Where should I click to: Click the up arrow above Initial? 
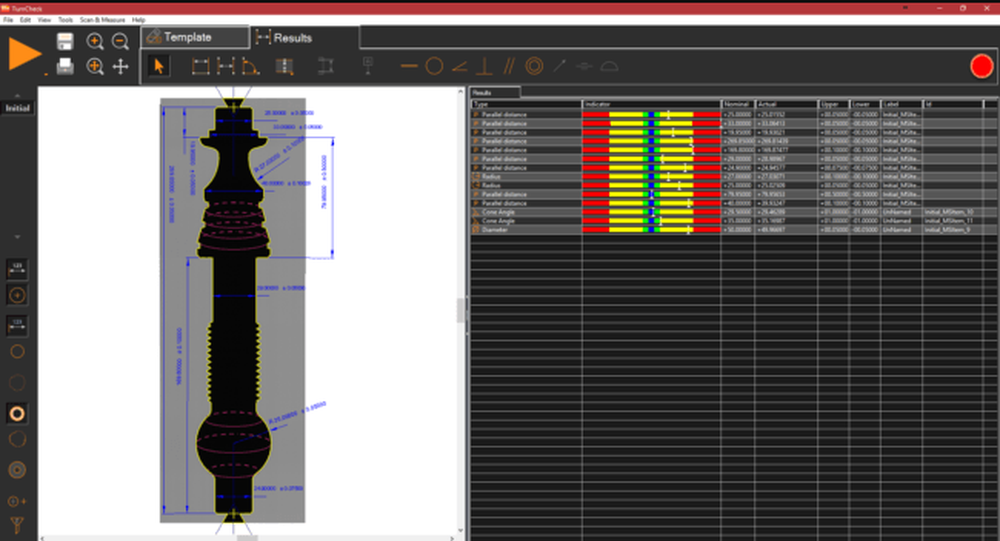point(18,96)
